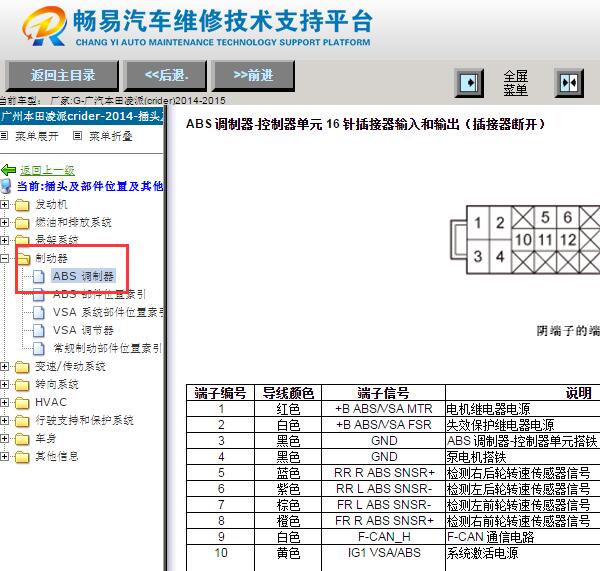Screen dimensions: 600x571
Task: Click the '+B ABS/VSA FSR' signal cell
Action: (383, 425)
